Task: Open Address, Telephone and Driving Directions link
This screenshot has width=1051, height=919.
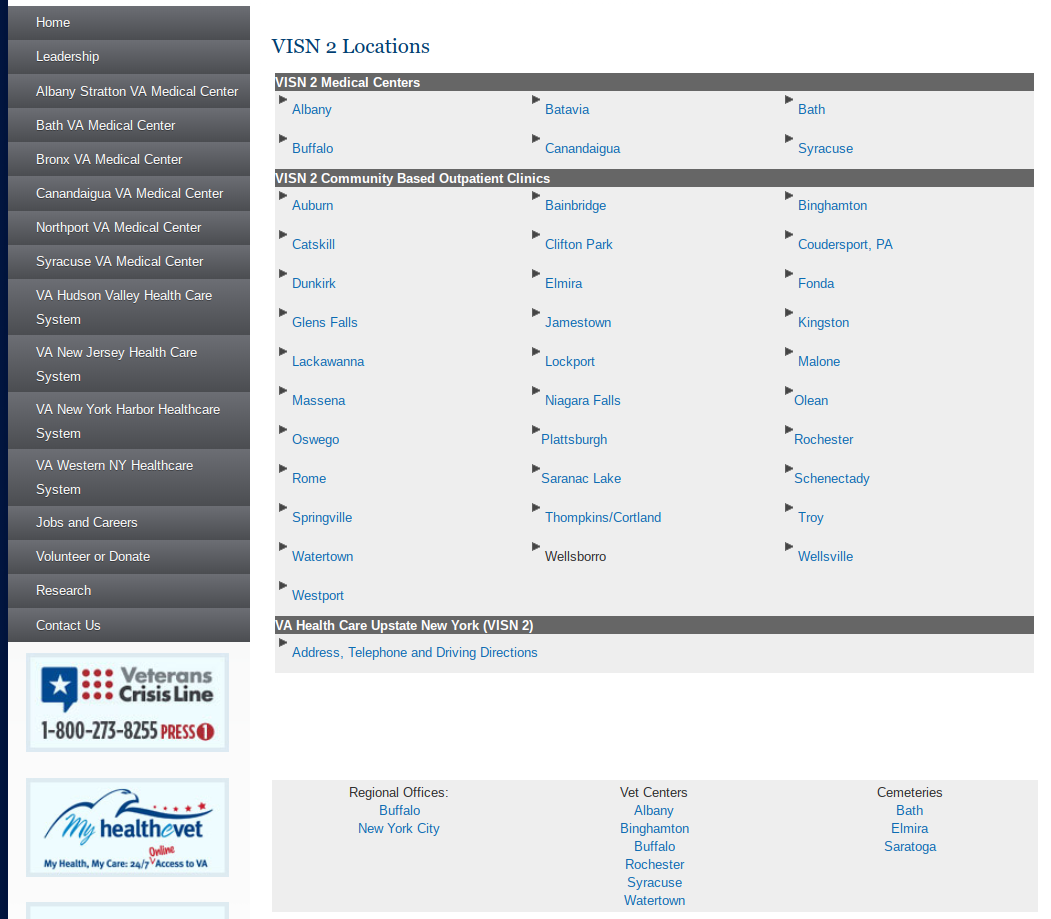Action: point(414,653)
